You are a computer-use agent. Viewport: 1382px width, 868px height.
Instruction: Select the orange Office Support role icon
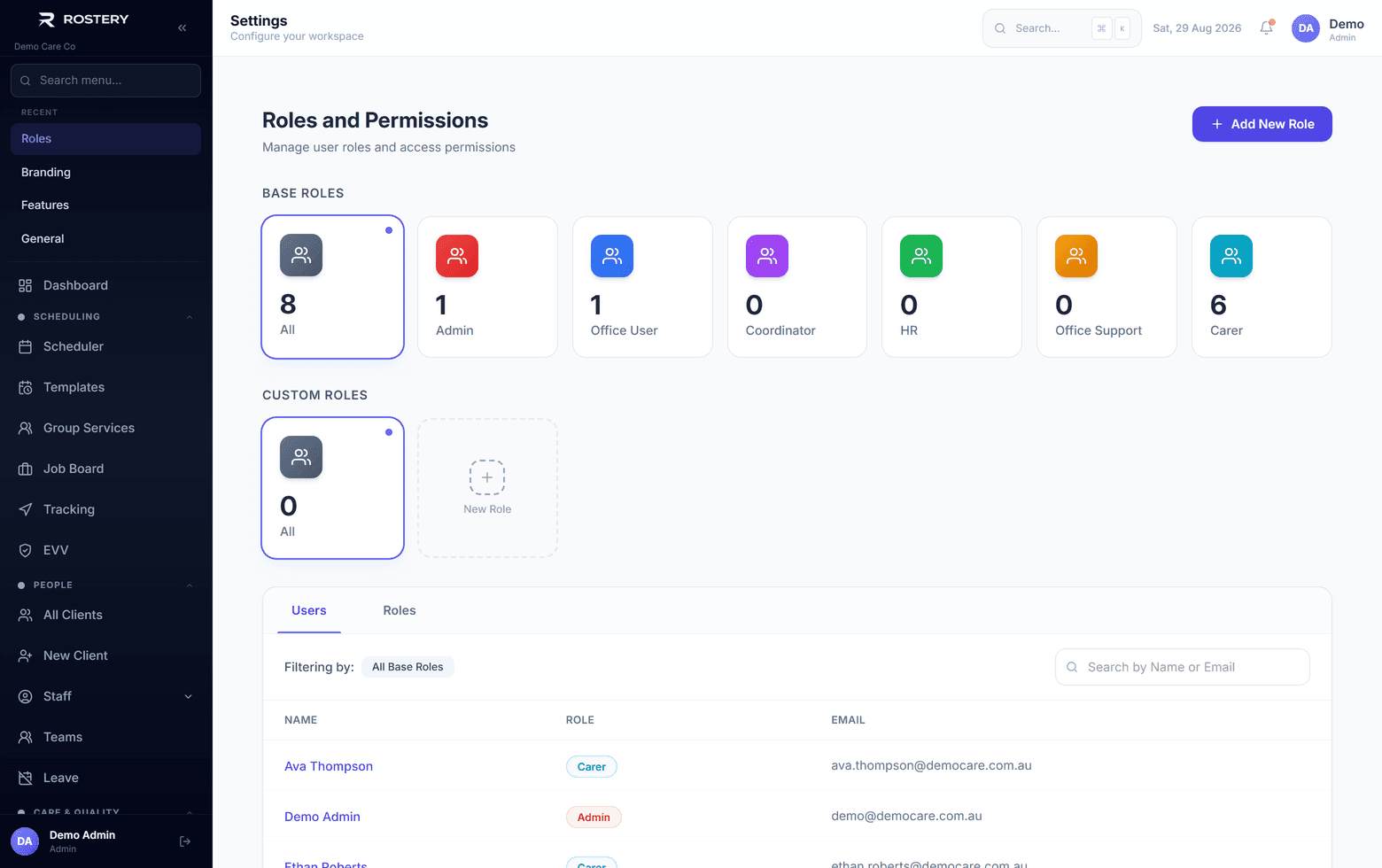point(1076,256)
